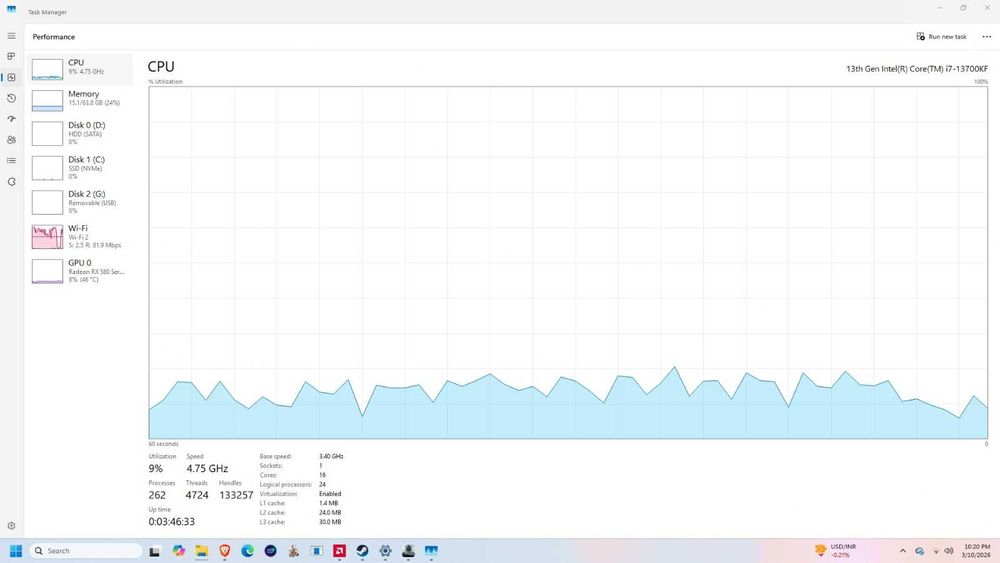The image size is (1000, 563).
Task: Click the 30.0 MB L3 cache value
Action: (330, 522)
